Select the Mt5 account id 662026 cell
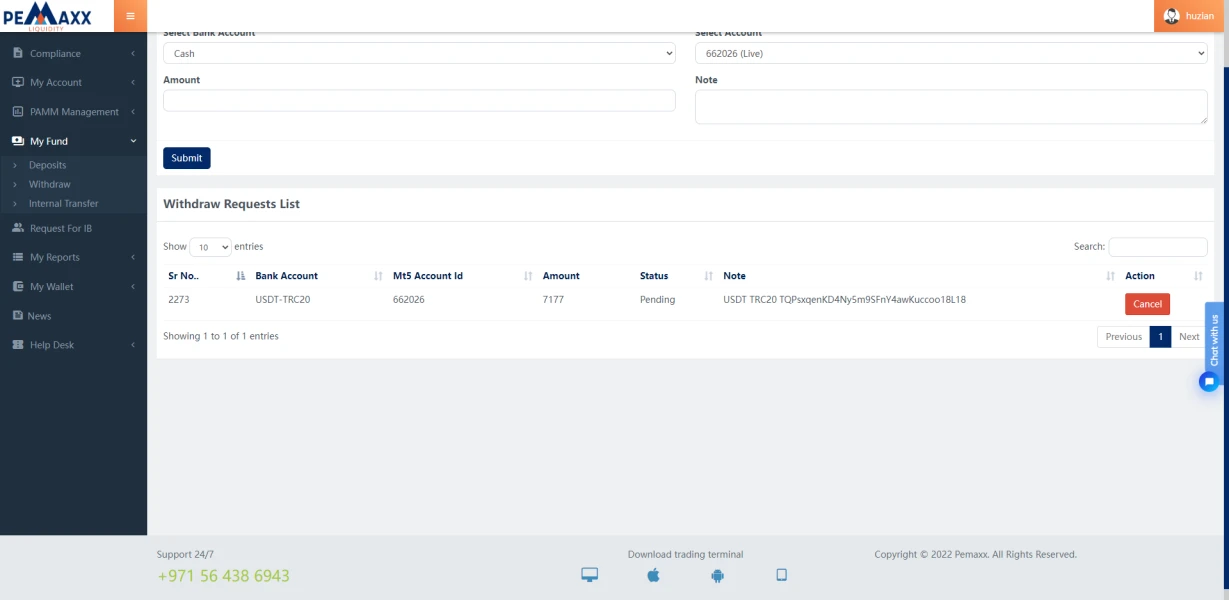1229x600 pixels. tap(409, 300)
